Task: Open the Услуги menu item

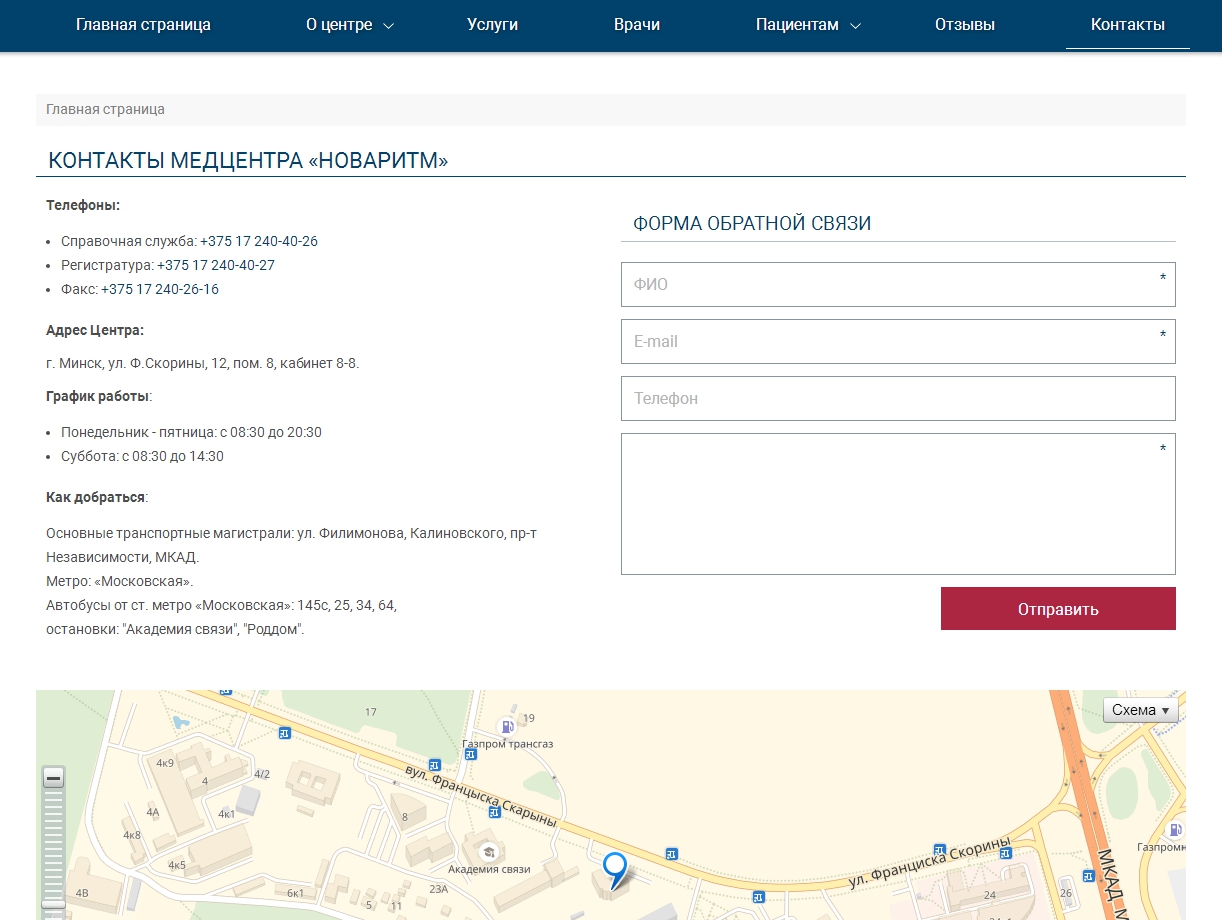Action: point(492,25)
